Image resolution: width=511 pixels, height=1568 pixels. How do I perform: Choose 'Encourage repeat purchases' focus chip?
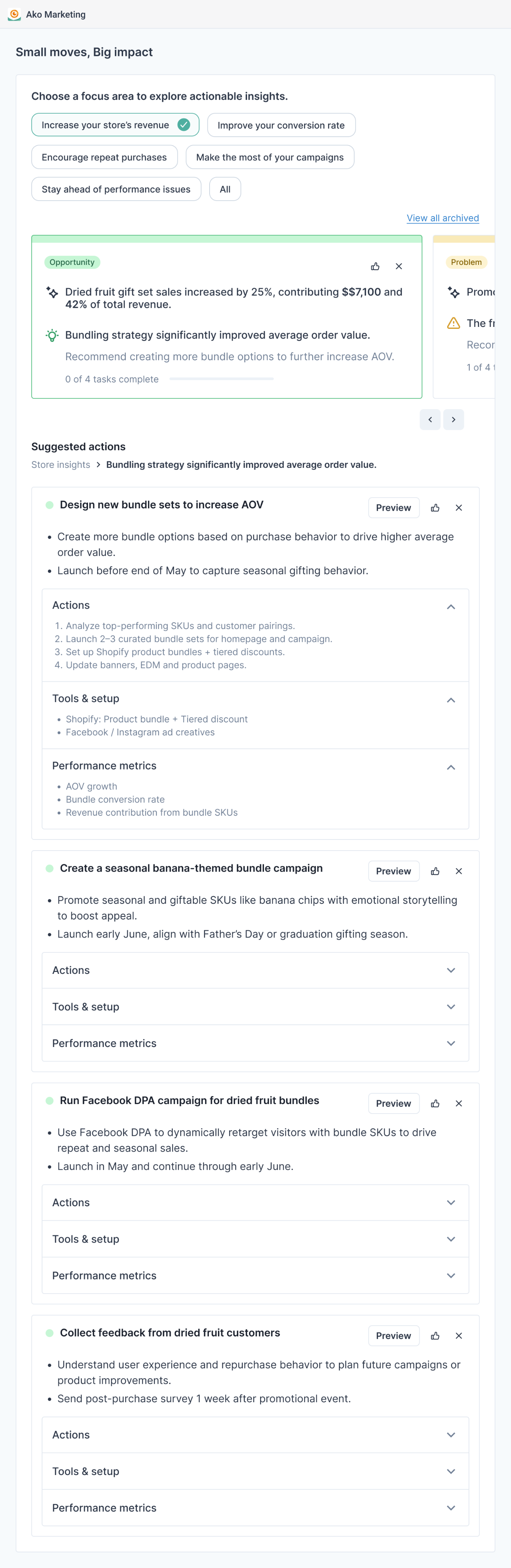pyautogui.click(x=104, y=157)
